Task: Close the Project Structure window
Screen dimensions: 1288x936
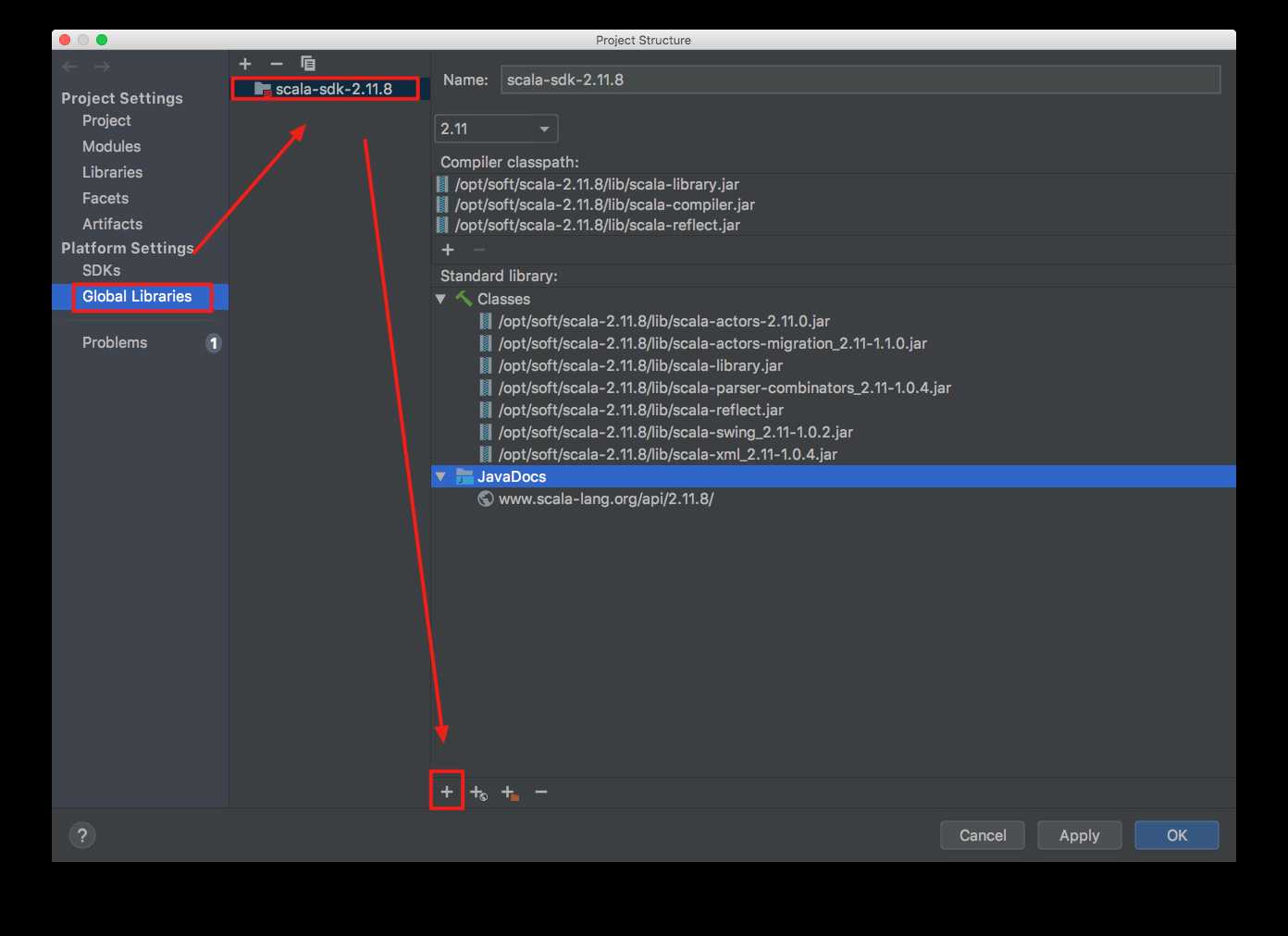Action: point(65,40)
